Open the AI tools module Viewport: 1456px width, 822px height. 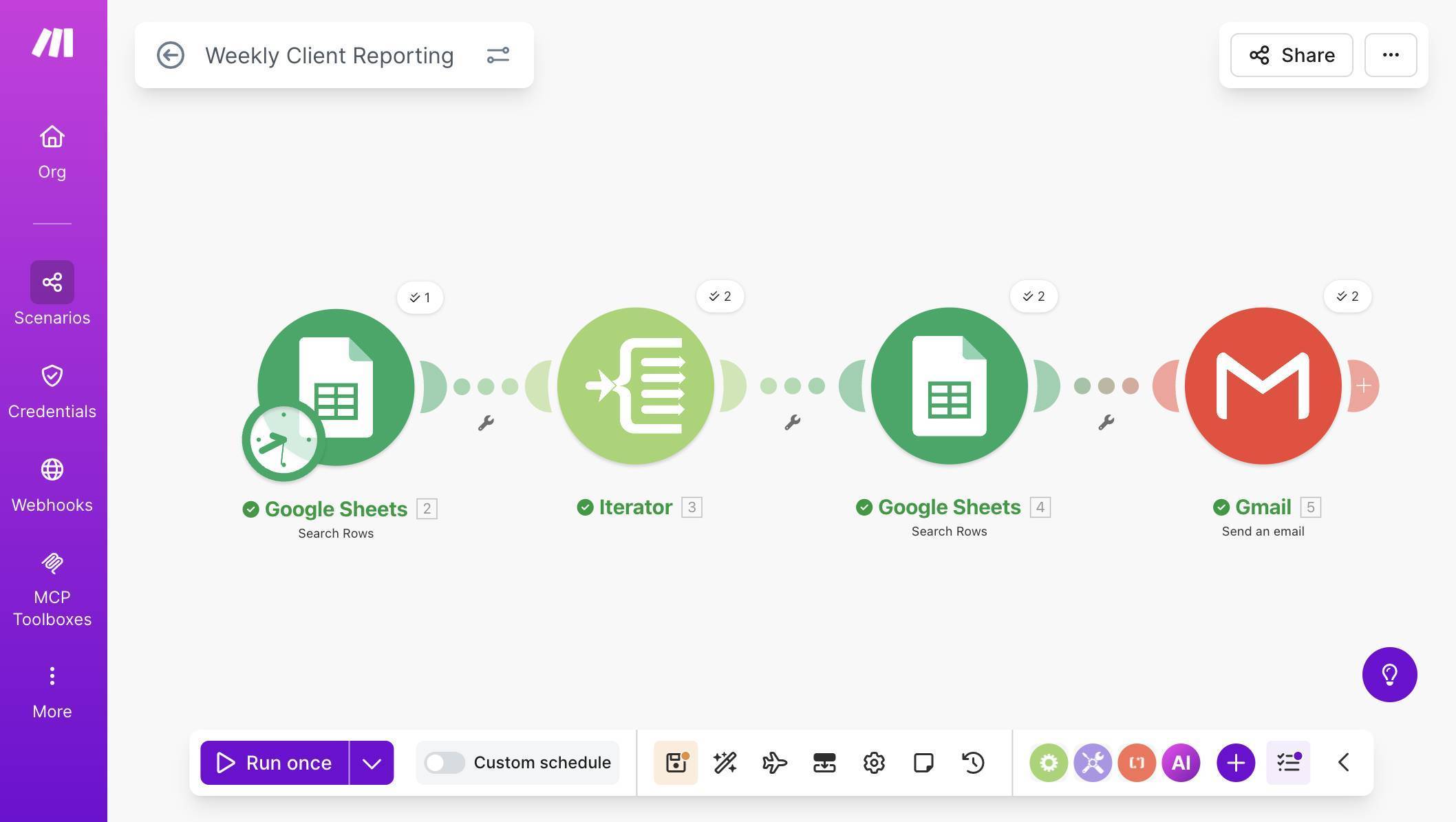[1181, 762]
